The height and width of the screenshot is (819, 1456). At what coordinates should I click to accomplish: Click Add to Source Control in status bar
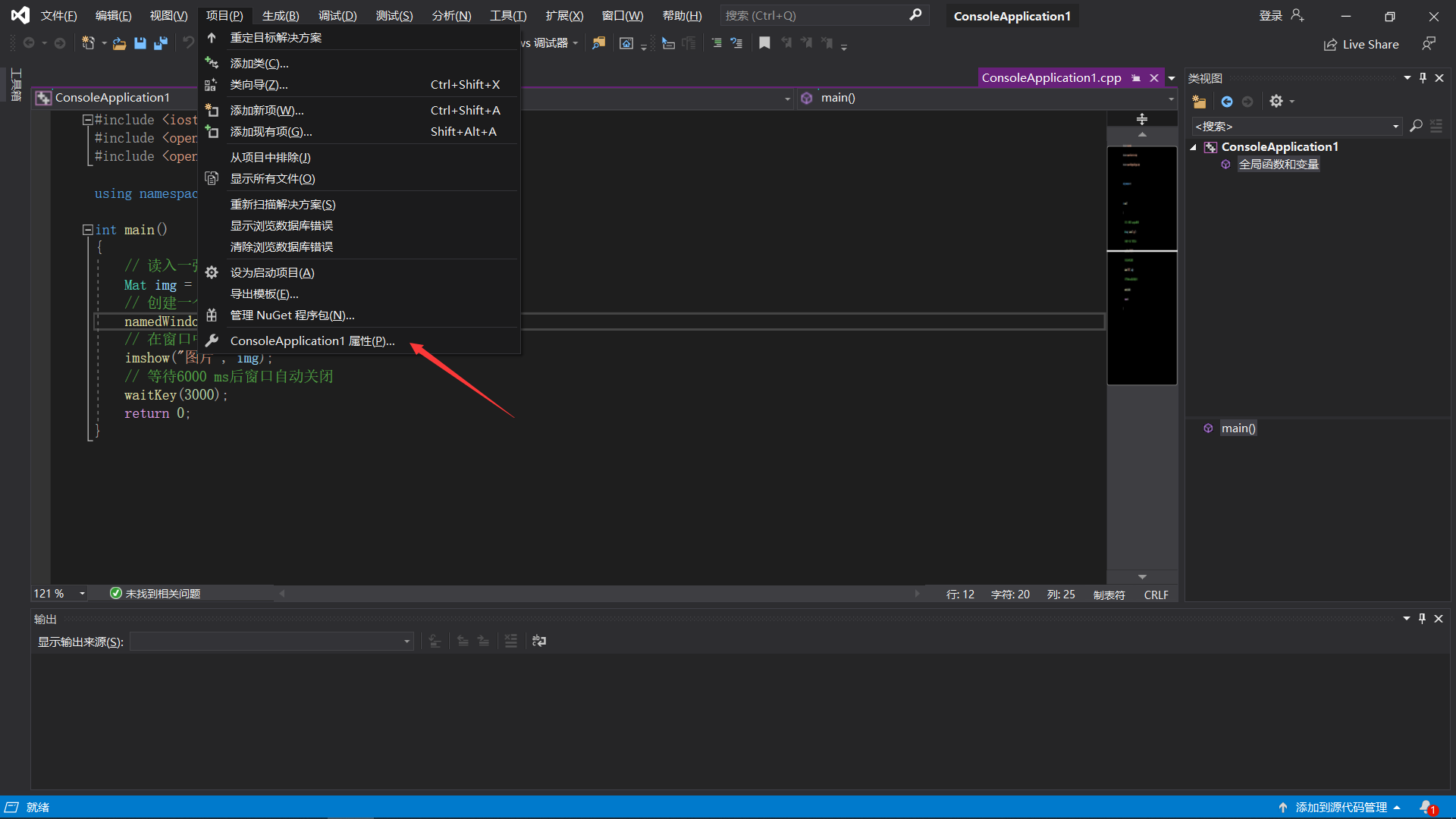[x=1340, y=807]
